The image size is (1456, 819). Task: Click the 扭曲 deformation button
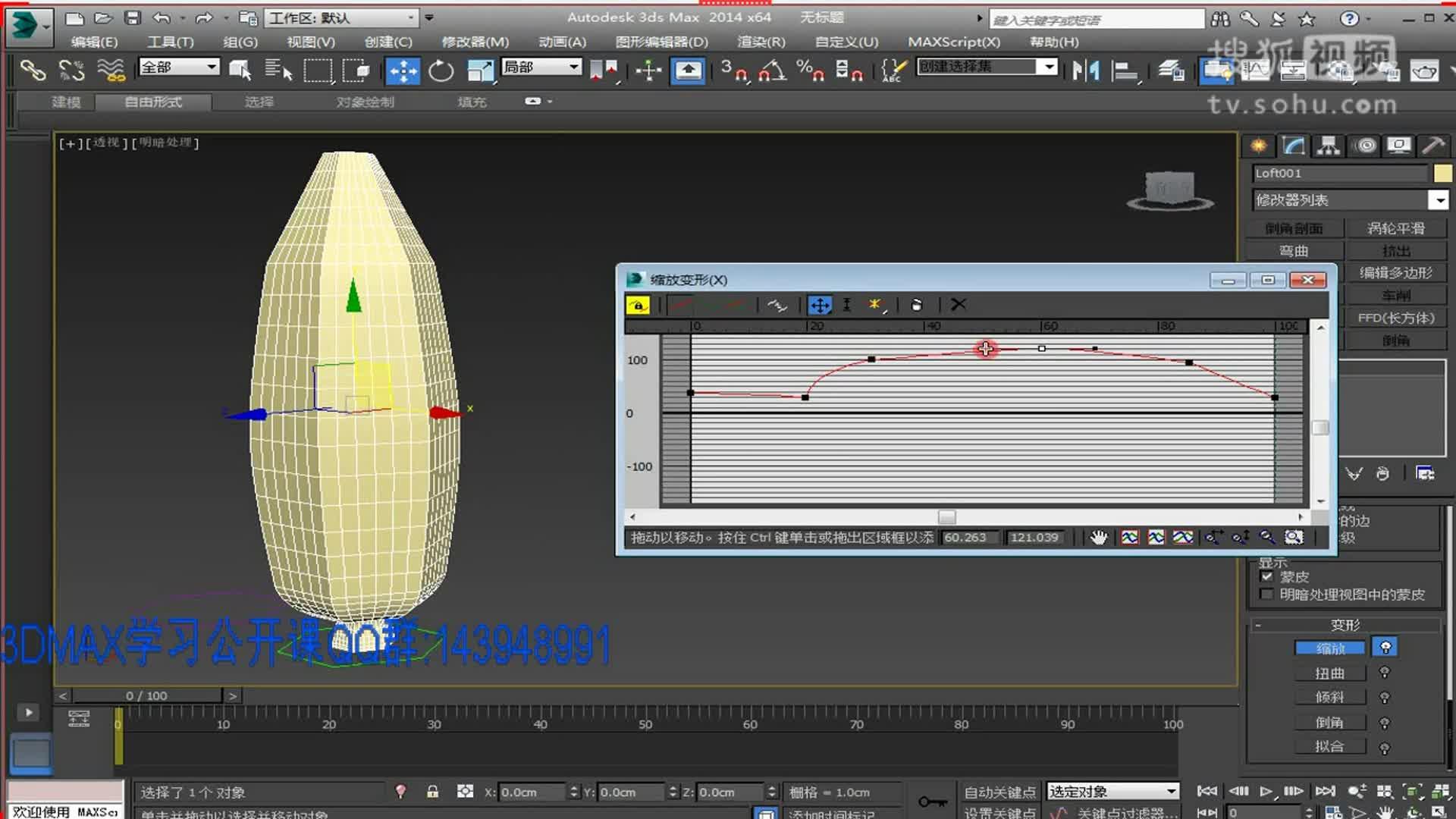(1329, 673)
